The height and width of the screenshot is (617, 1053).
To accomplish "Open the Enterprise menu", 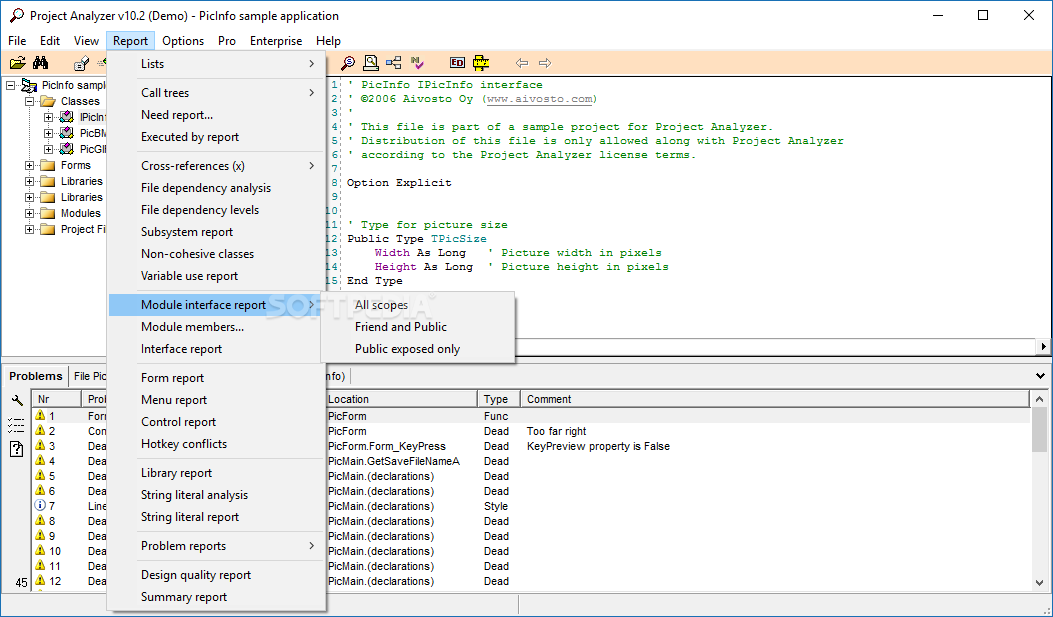I will 276,41.
